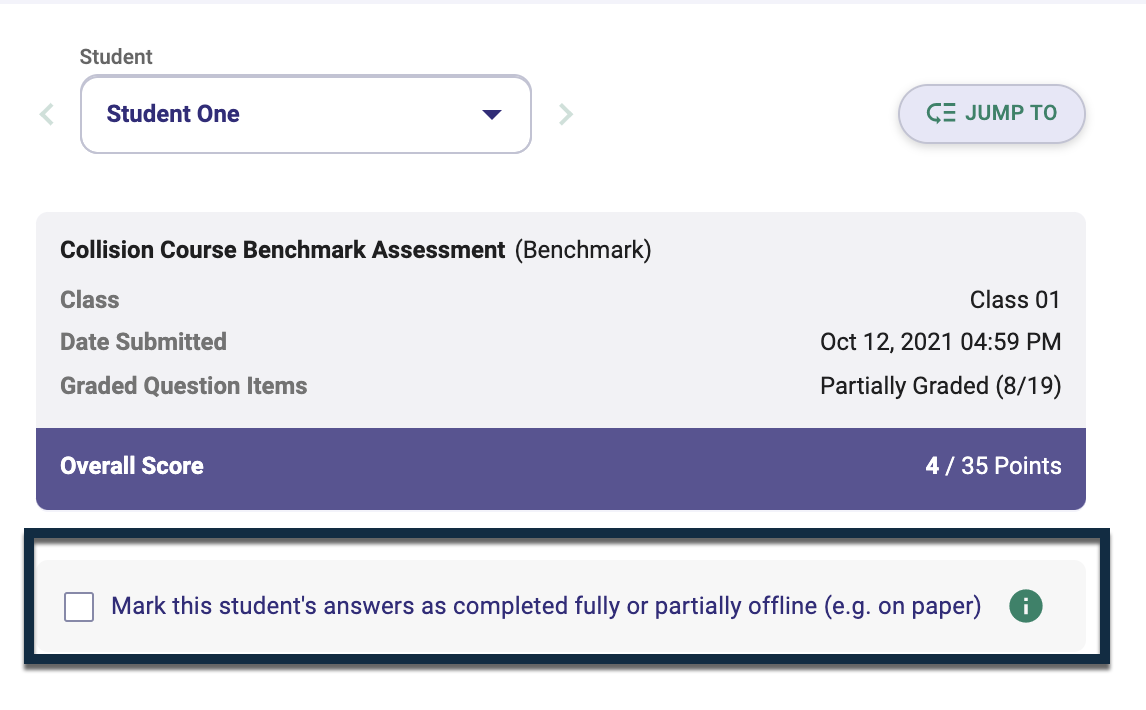Click the Class row label
This screenshot has width=1146, height=710.
tap(89, 300)
